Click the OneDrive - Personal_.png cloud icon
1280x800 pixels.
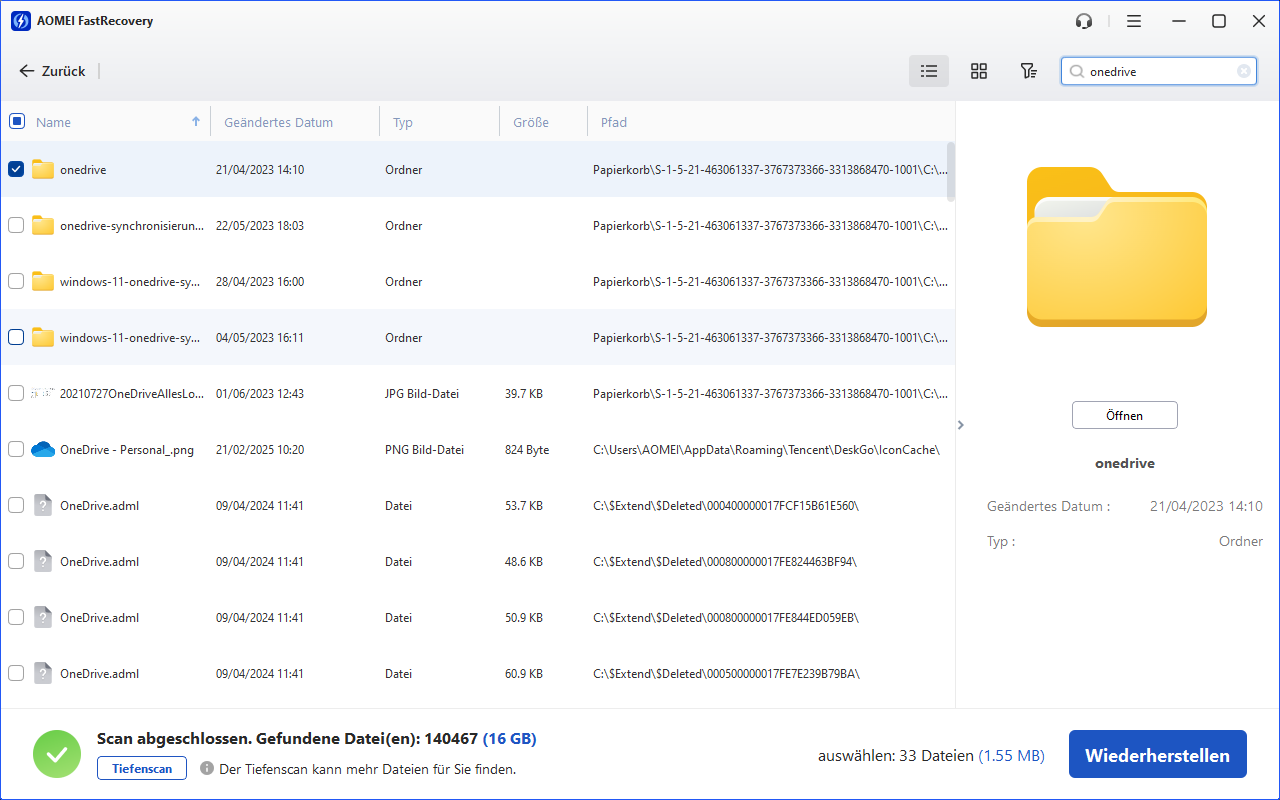pos(42,450)
